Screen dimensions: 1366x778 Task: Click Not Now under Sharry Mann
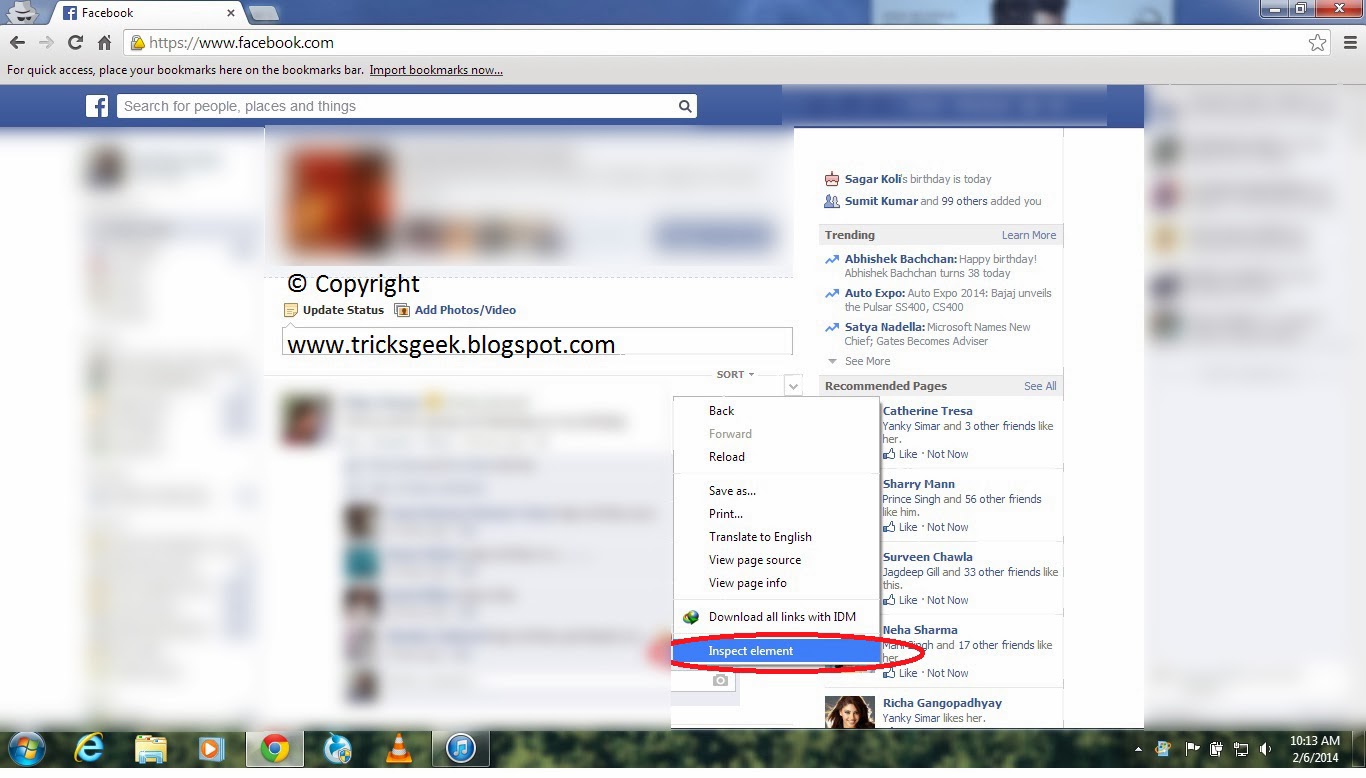pyautogui.click(x=947, y=527)
